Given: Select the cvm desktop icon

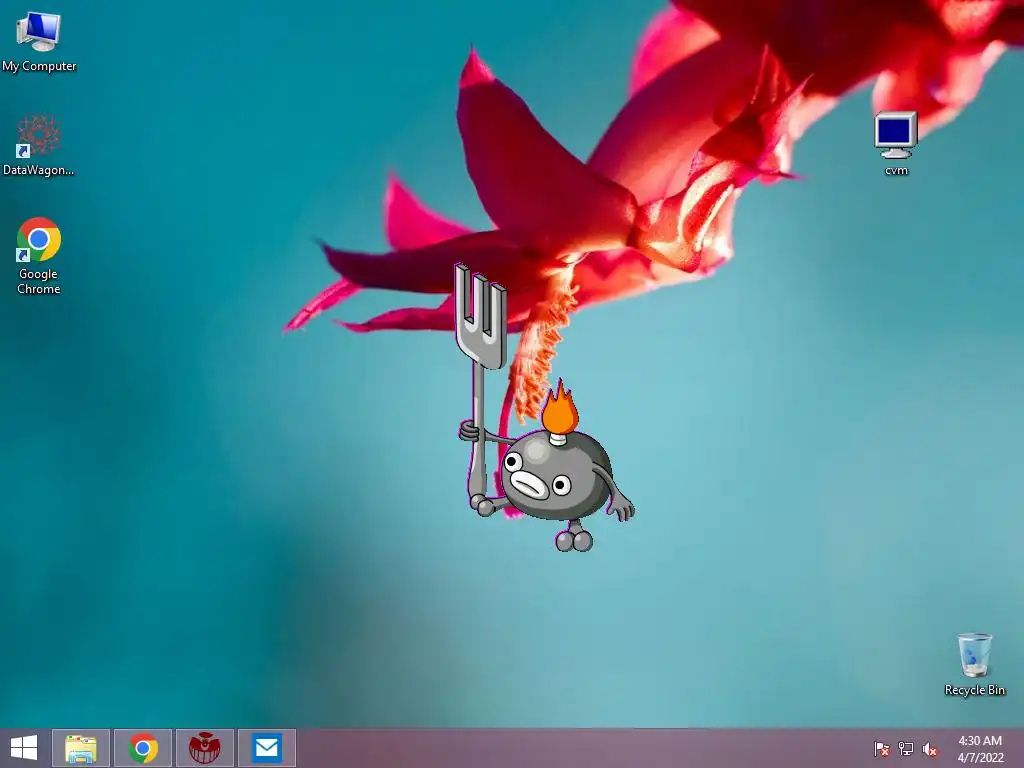Looking at the screenshot, I should coord(896,144).
